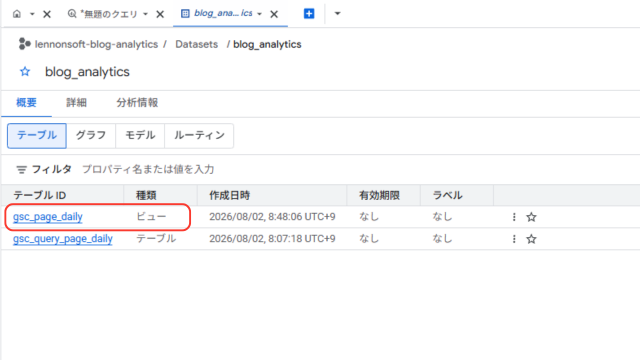Image resolution: width=640 pixels, height=360 pixels.
Task: Click the 8:48:06 creation timestamp
Action: pos(272,217)
